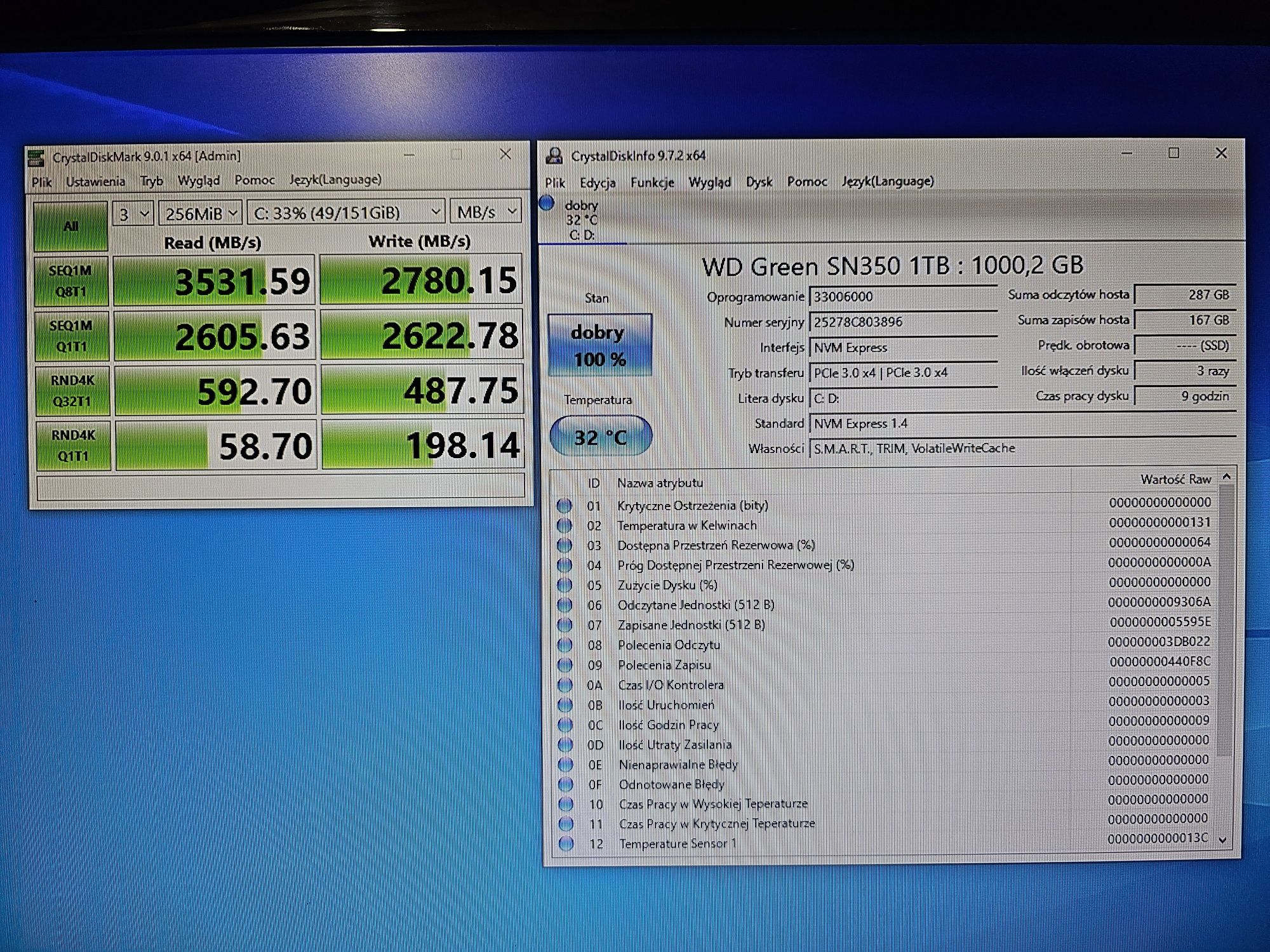Click the 32 °C temperature button

click(601, 436)
